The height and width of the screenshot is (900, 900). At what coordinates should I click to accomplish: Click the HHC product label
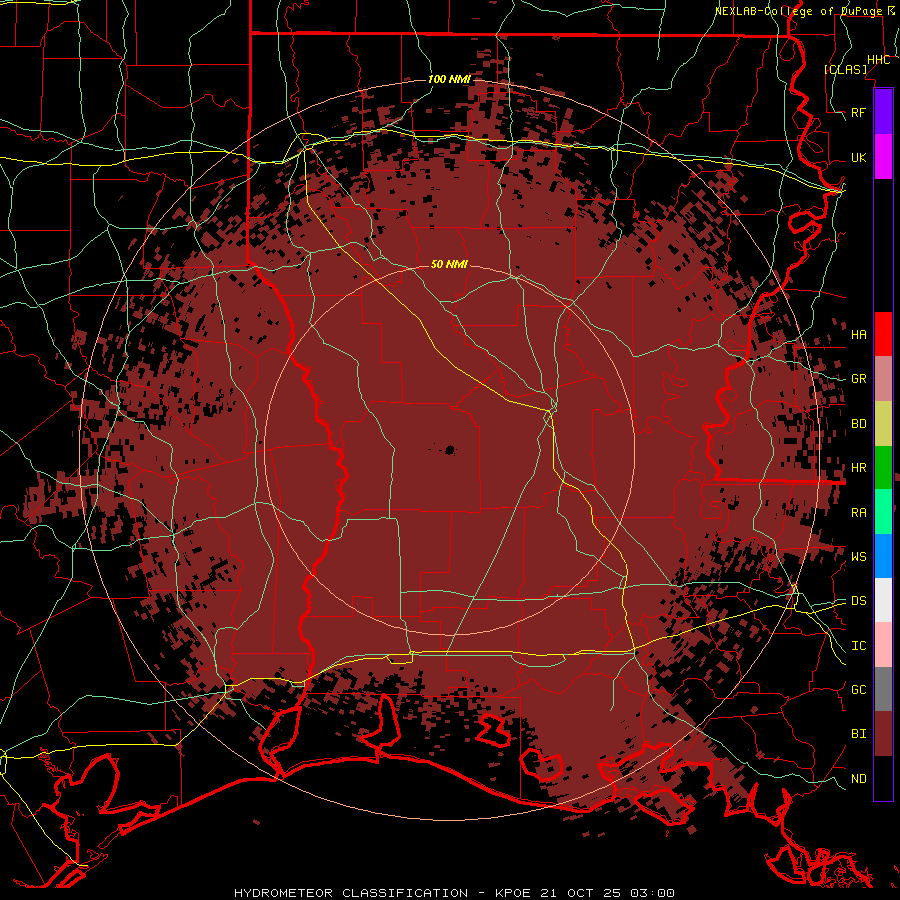[x=878, y=60]
